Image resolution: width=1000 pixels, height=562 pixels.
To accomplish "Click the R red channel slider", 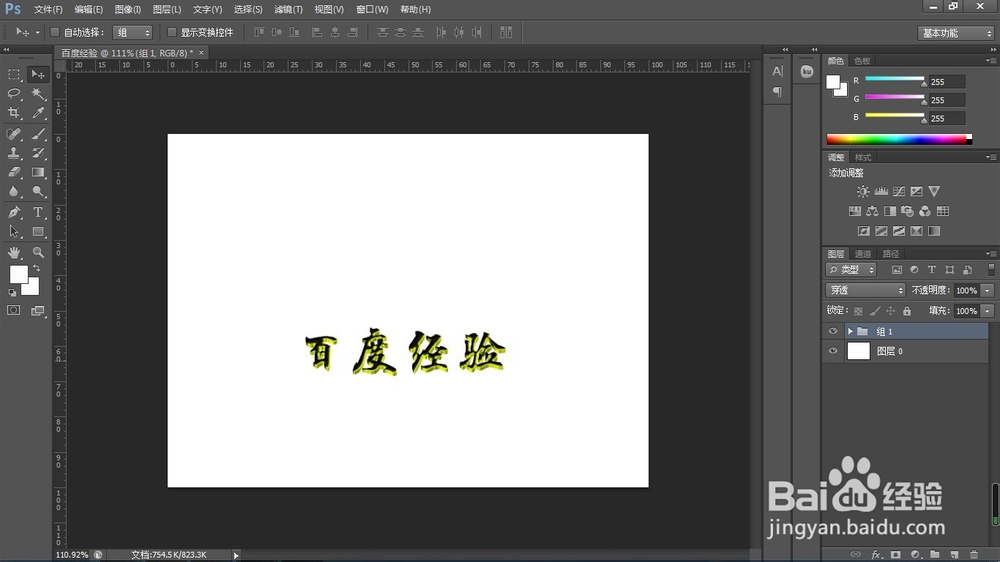I will tap(894, 78).
